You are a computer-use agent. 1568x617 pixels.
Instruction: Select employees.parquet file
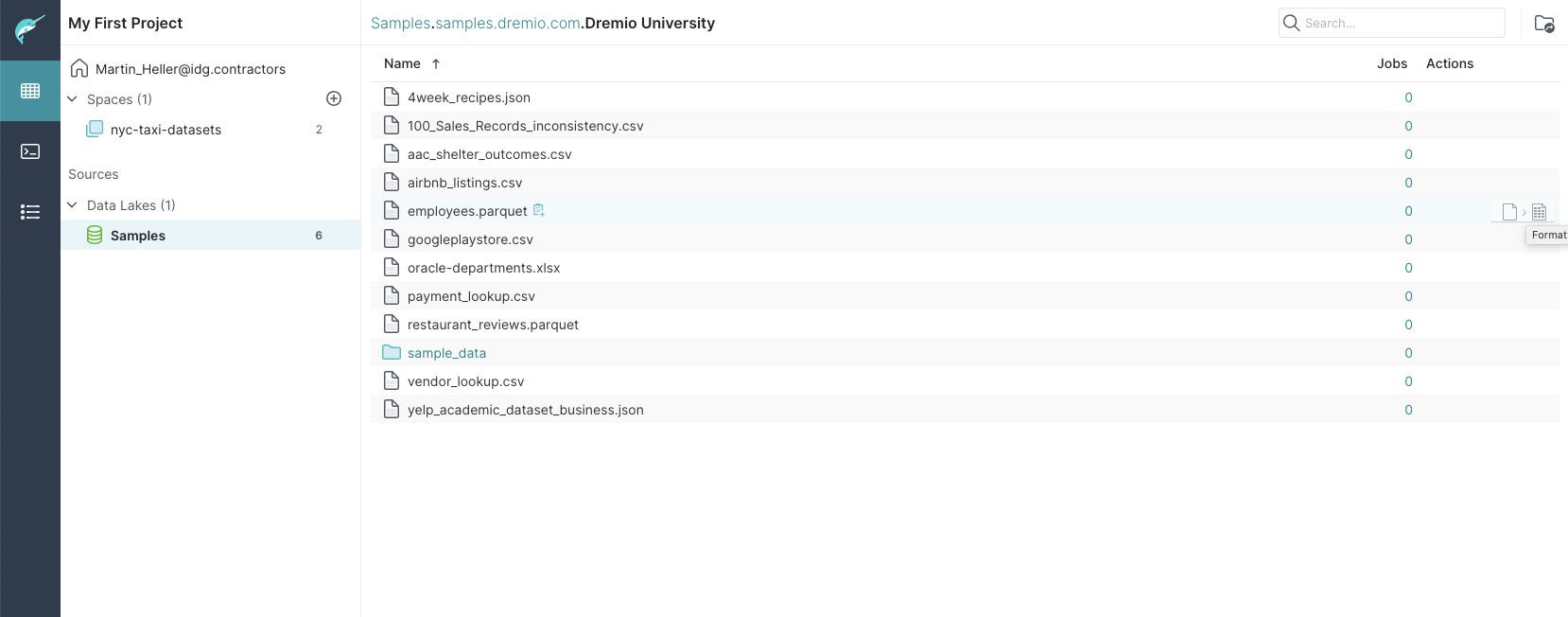point(467,211)
